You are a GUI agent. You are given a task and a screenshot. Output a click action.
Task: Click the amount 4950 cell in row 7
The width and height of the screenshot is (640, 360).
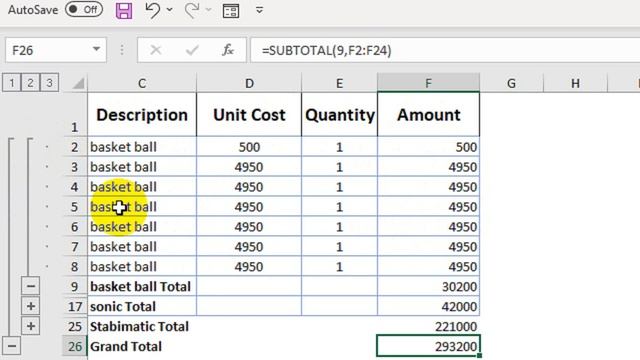[429, 247]
